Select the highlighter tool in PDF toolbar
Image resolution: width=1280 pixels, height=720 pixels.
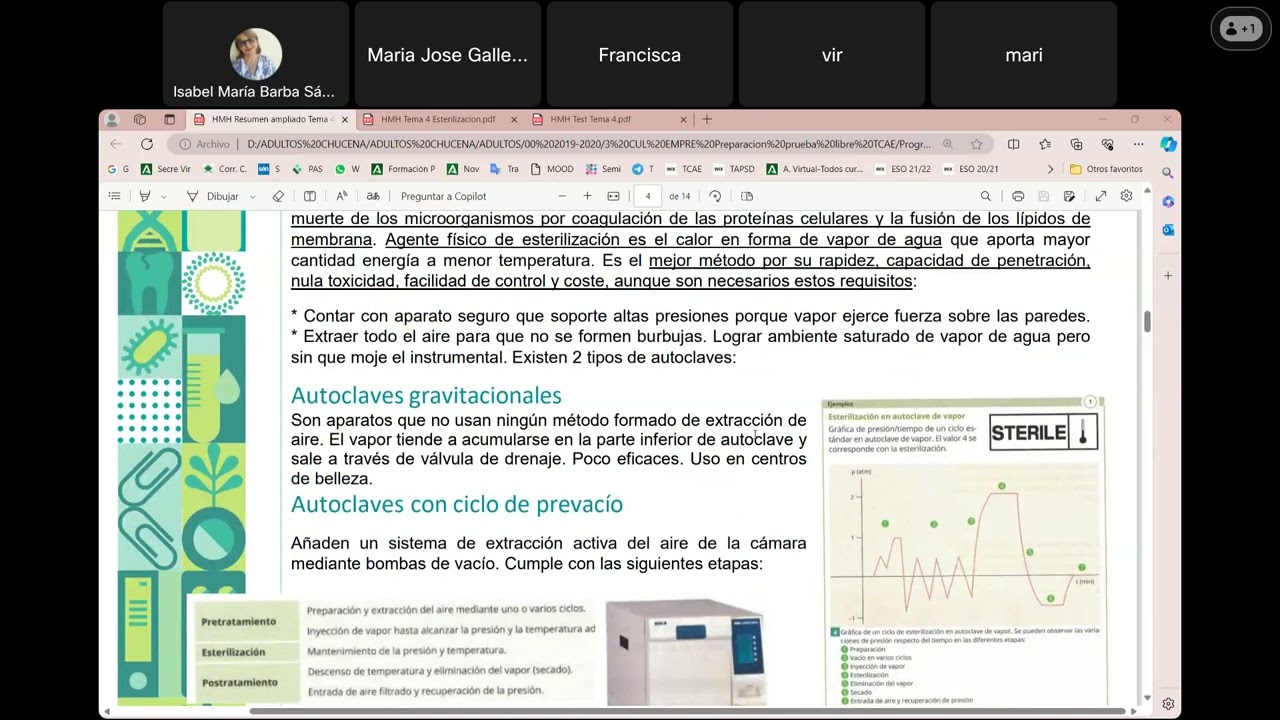point(145,196)
